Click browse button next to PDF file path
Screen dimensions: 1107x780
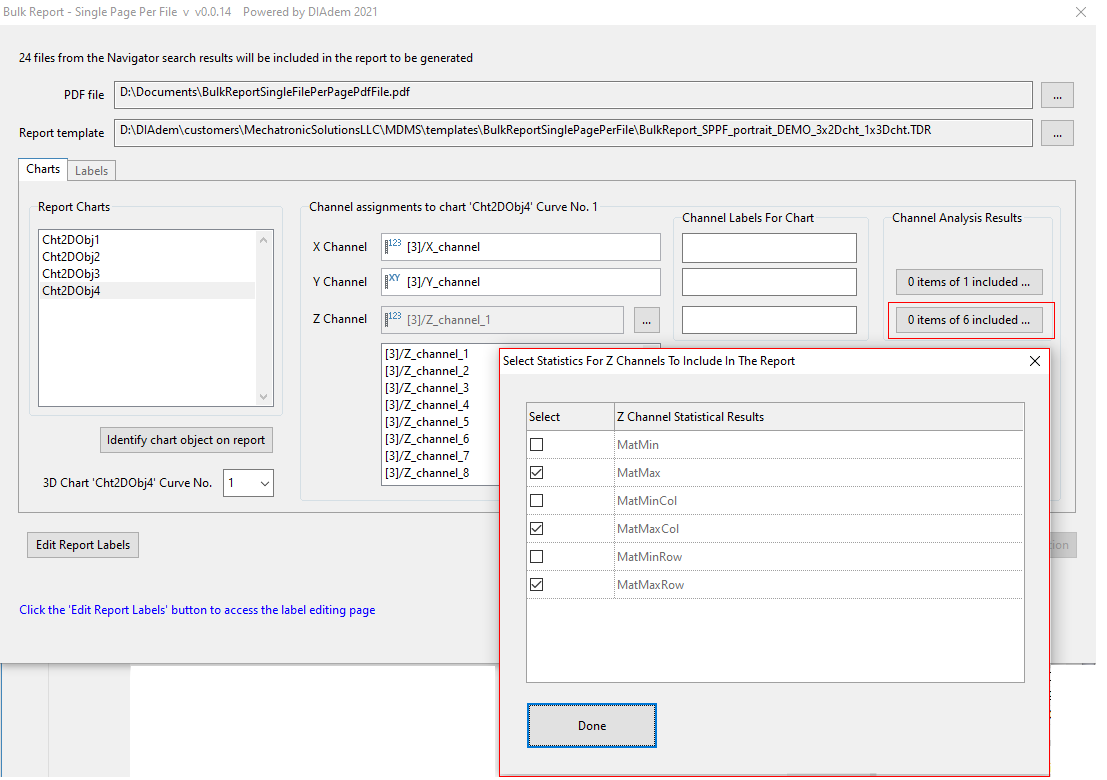pos(1057,95)
